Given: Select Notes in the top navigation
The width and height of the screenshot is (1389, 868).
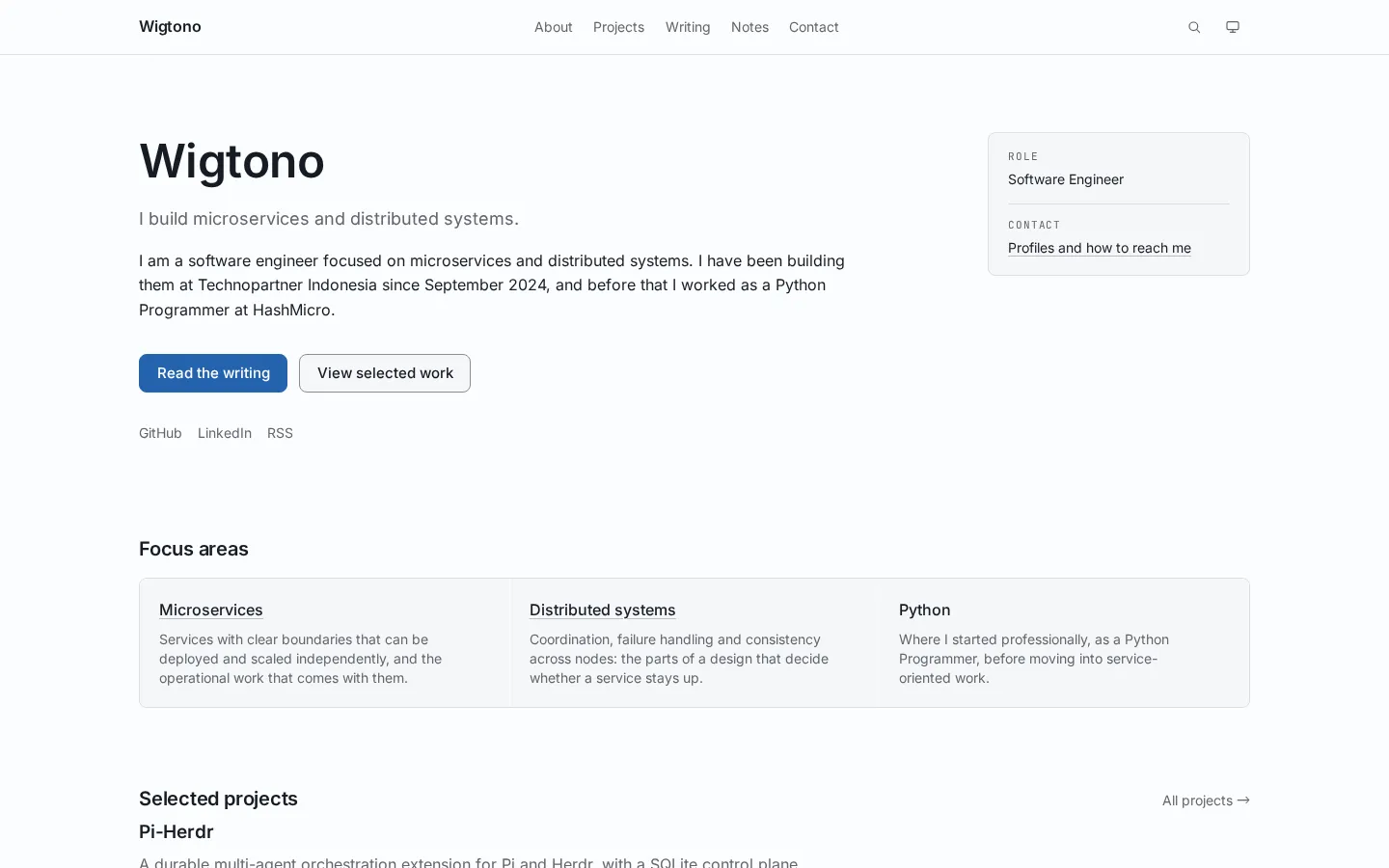Looking at the screenshot, I should (749, 27).
